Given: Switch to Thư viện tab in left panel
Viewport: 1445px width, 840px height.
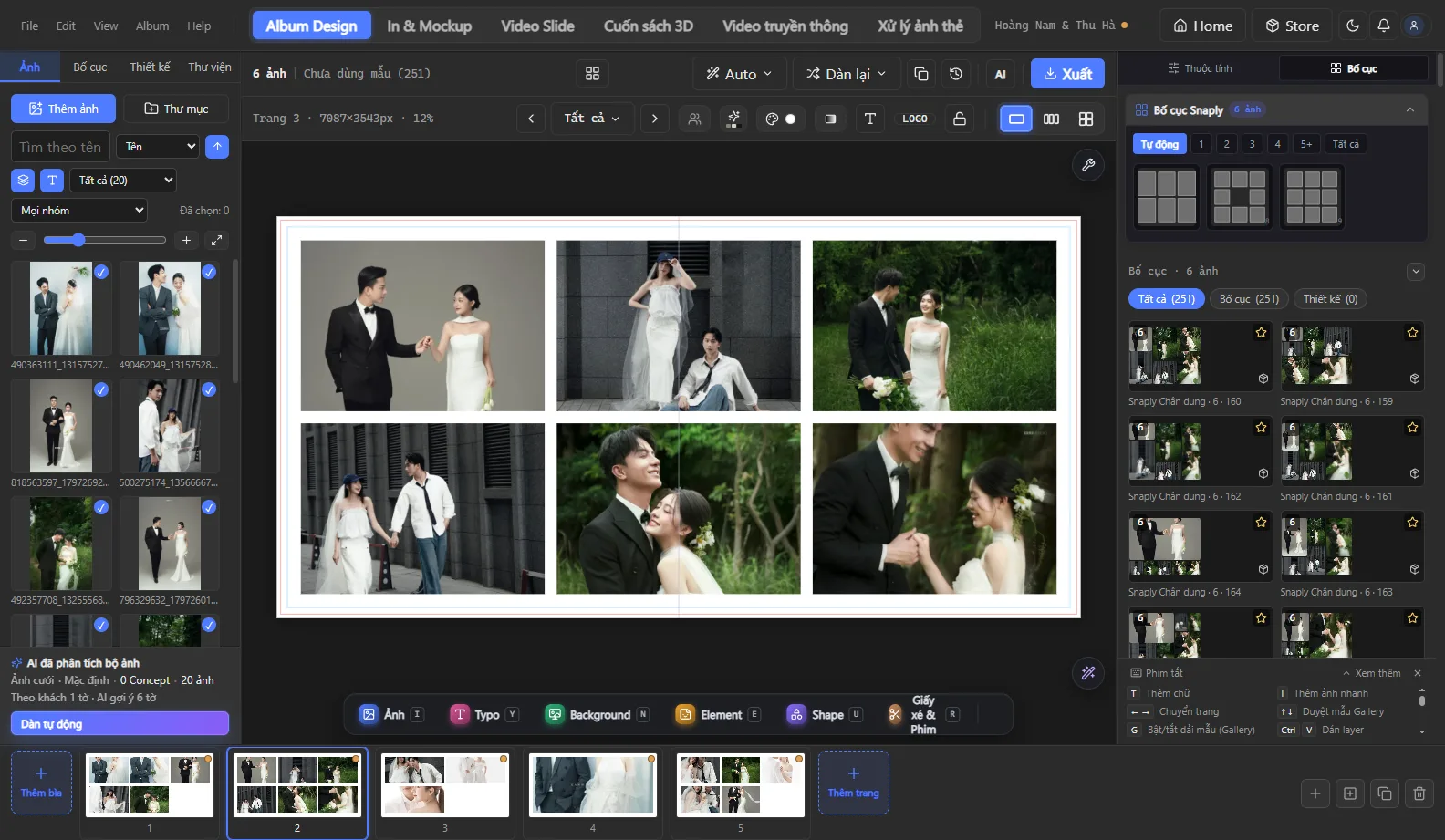Looking at the screenshot, I should tap(210, 67).
